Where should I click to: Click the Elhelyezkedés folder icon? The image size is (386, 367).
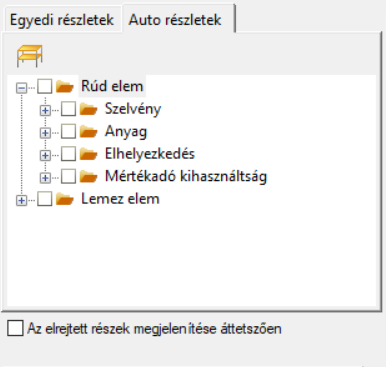[88, 154]
